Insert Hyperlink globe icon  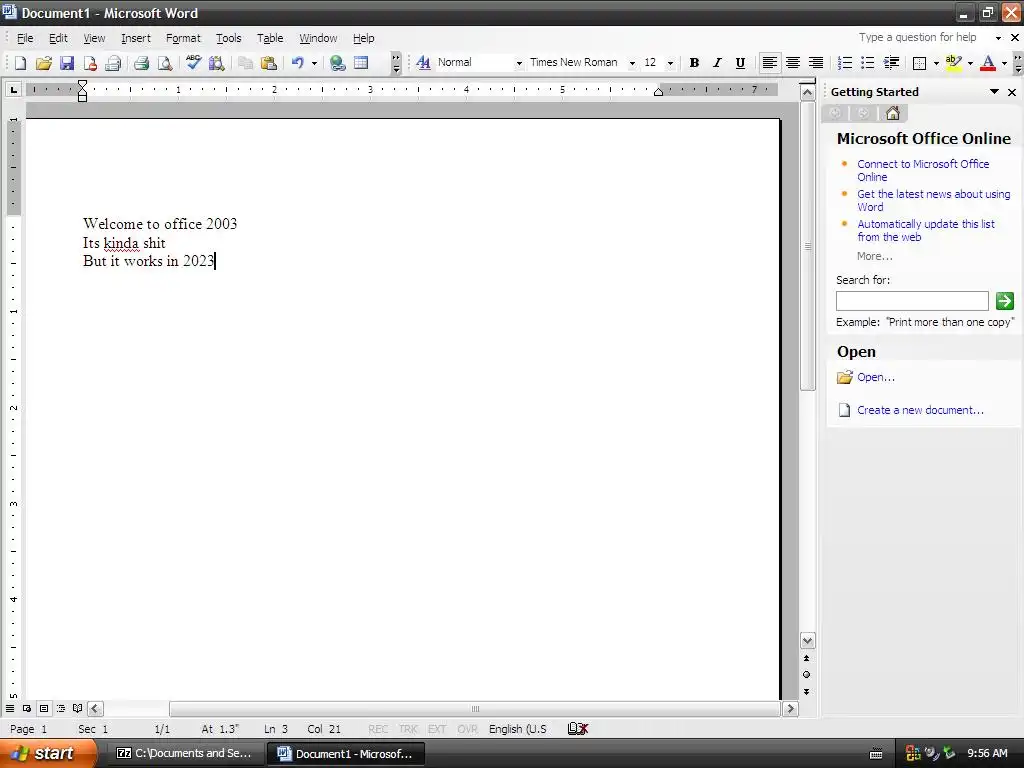coord(338,63)
